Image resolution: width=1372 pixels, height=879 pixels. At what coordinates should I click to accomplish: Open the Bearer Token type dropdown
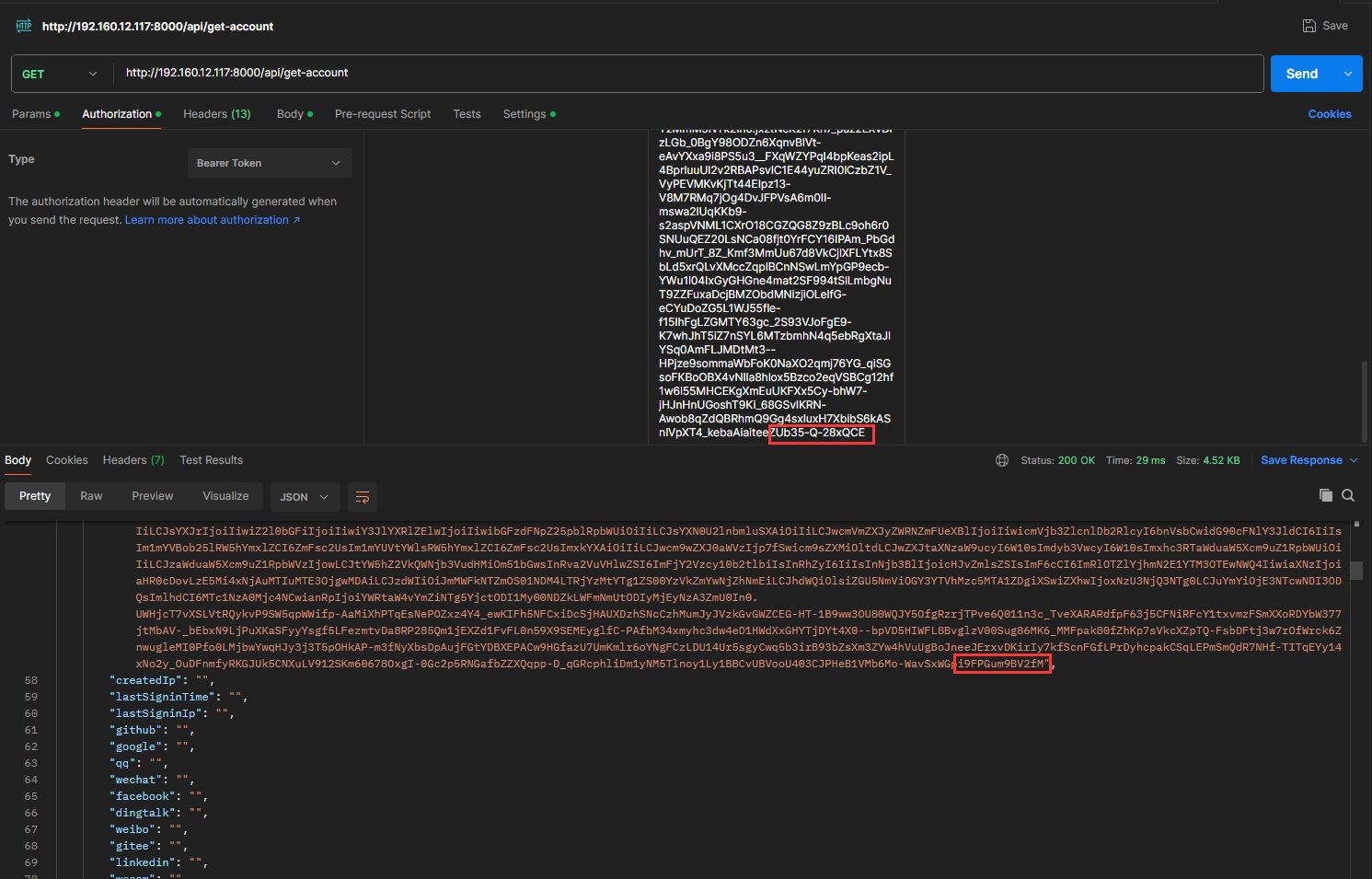(x=269, y=163)
